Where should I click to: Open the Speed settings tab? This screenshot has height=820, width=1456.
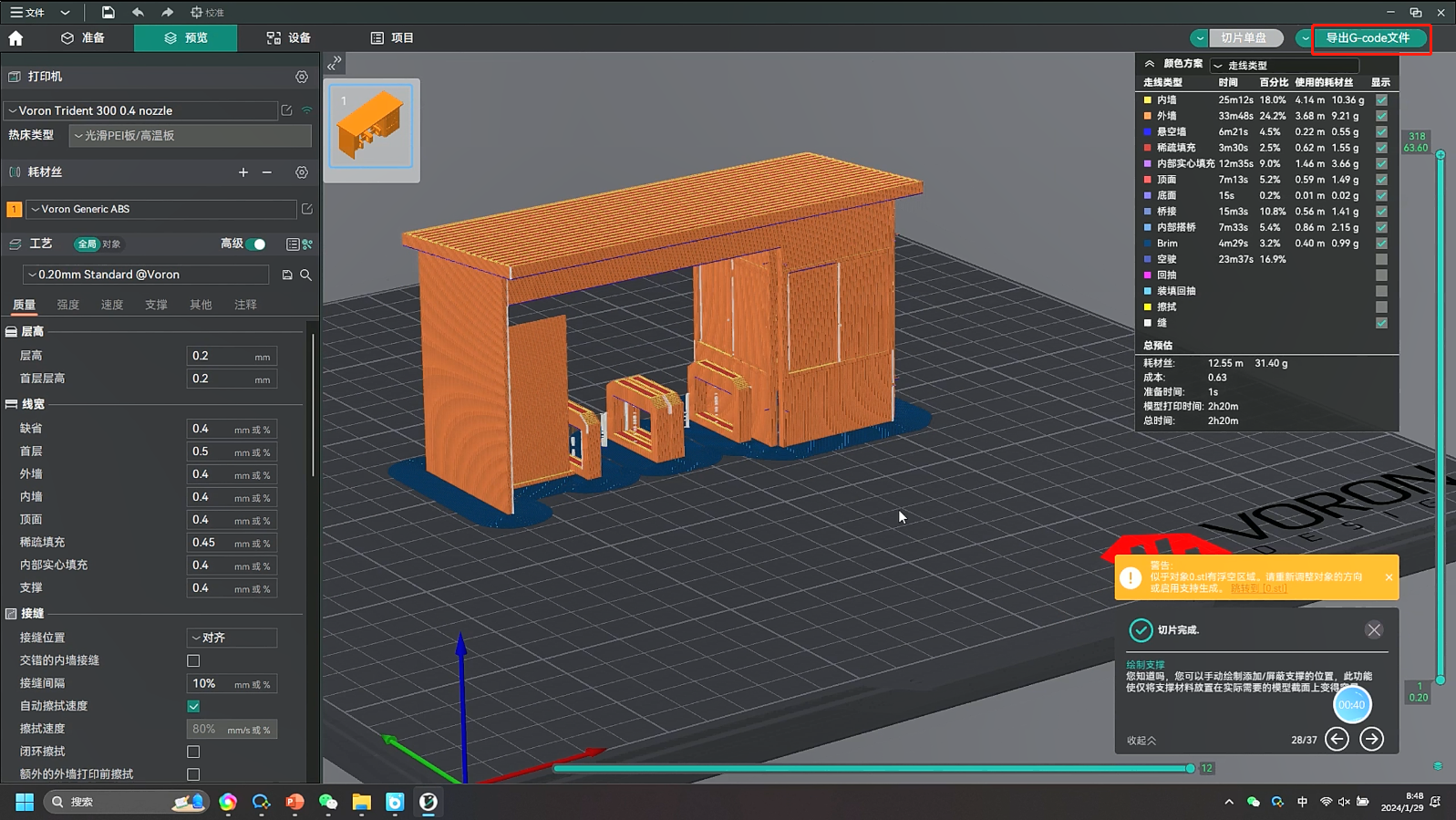112,305
